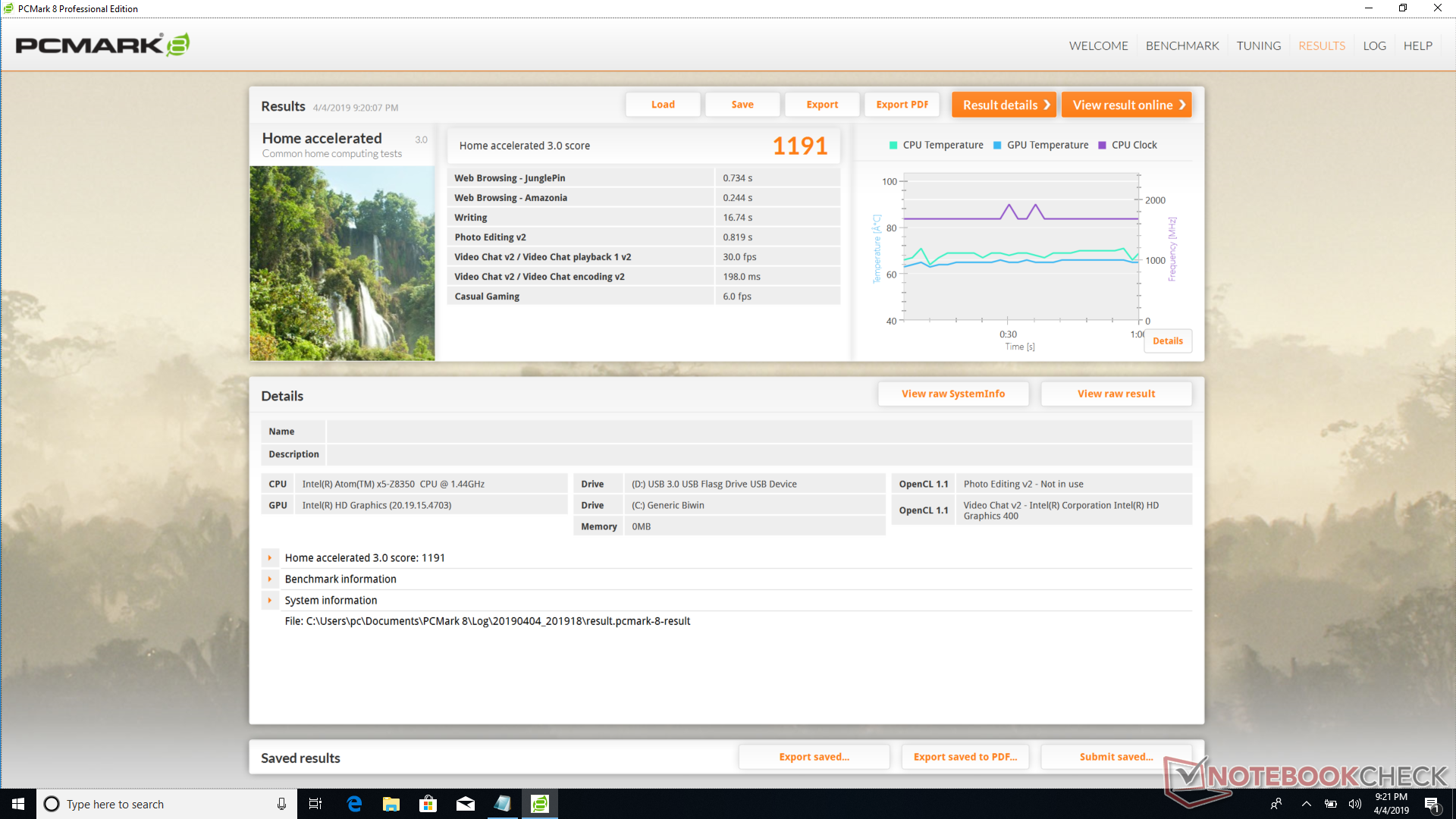This screenshot has width=1456, height=819.
Task: Toggle CPU Temperature legend entry
Action: [937, 145]
